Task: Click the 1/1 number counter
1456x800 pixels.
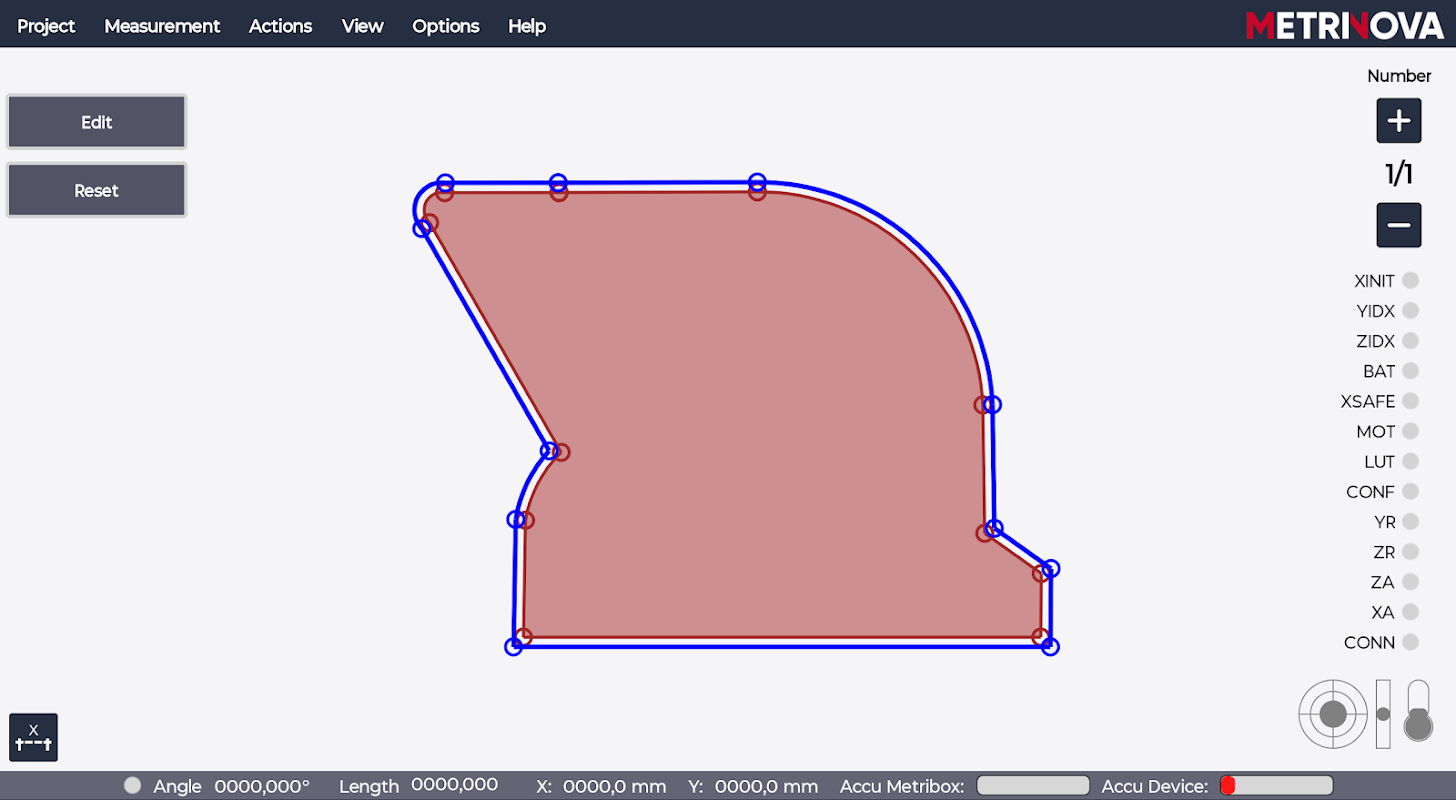Action: 1399,174
